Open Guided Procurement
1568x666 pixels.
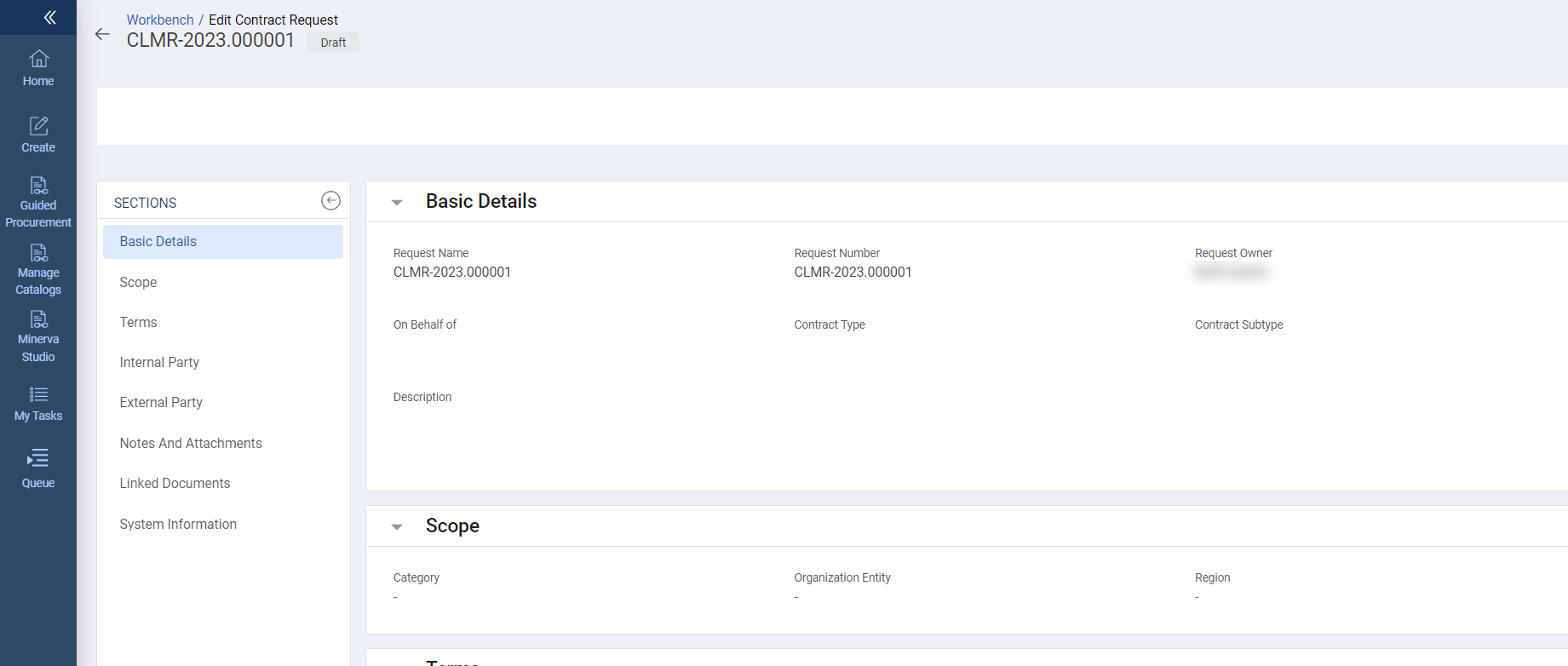tap(38, 203)
